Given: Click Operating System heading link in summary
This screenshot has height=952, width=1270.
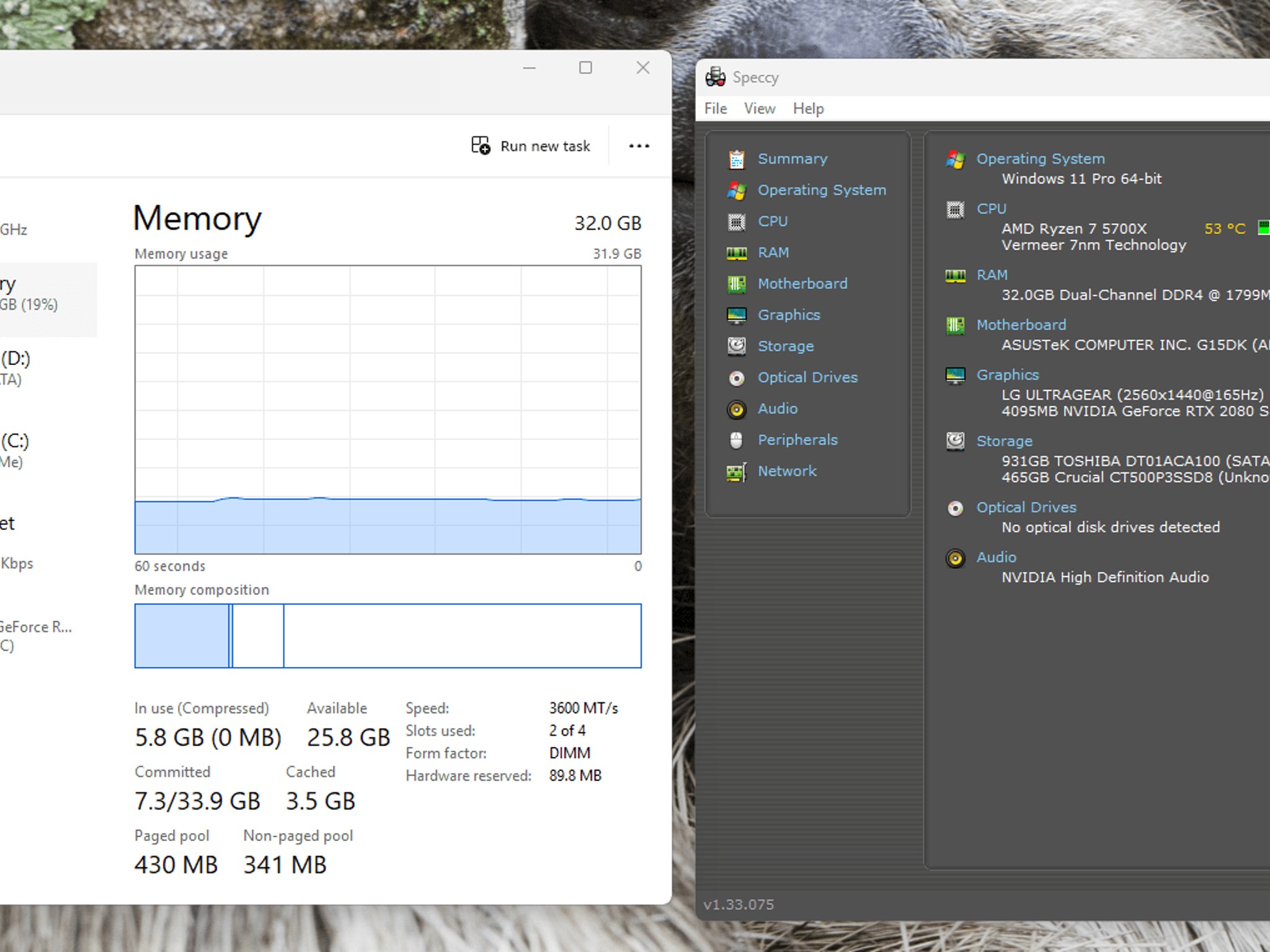Looking at the screenshot, I should [x=1041, y=159].
